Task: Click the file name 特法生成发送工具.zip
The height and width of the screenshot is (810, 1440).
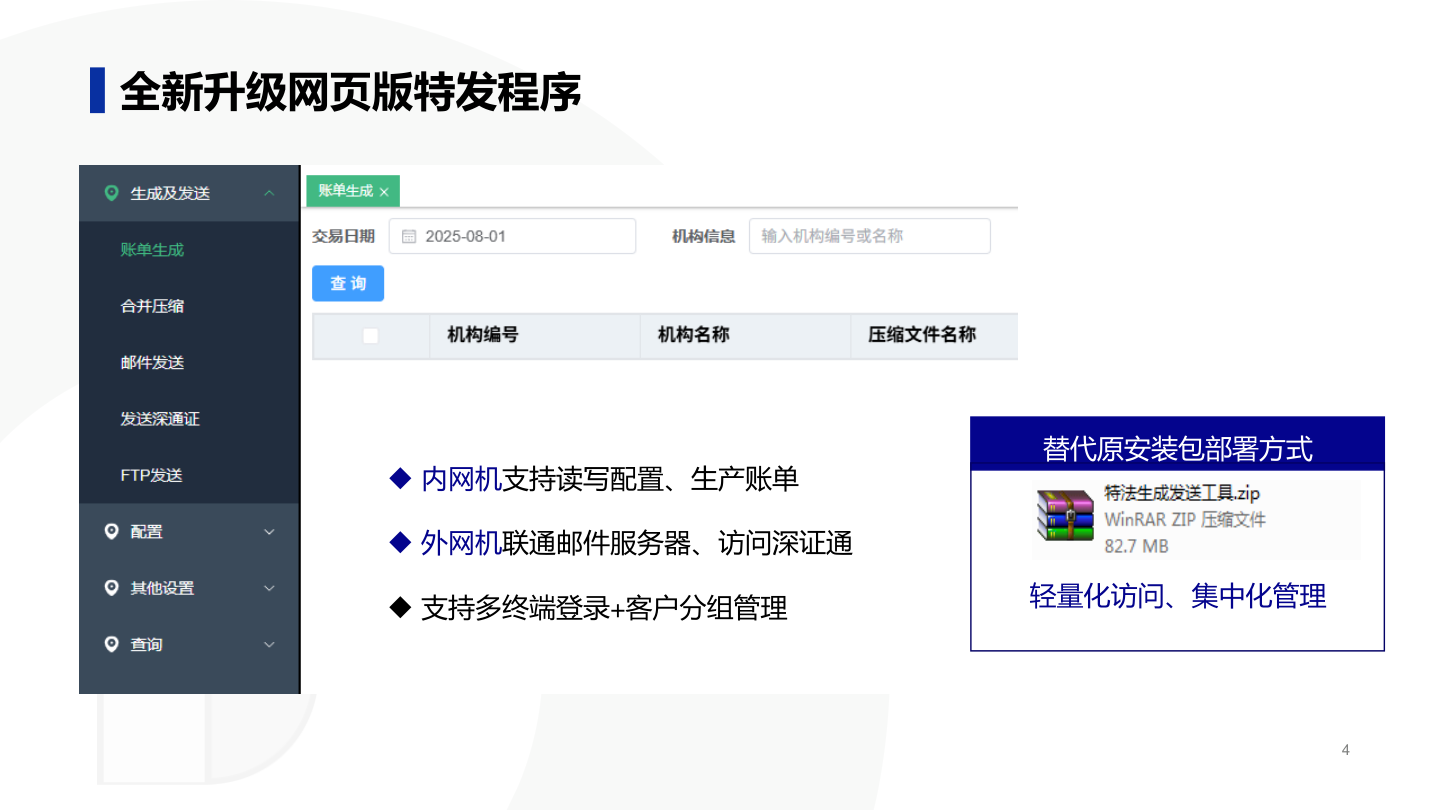Action: [x=1182, y=493]
